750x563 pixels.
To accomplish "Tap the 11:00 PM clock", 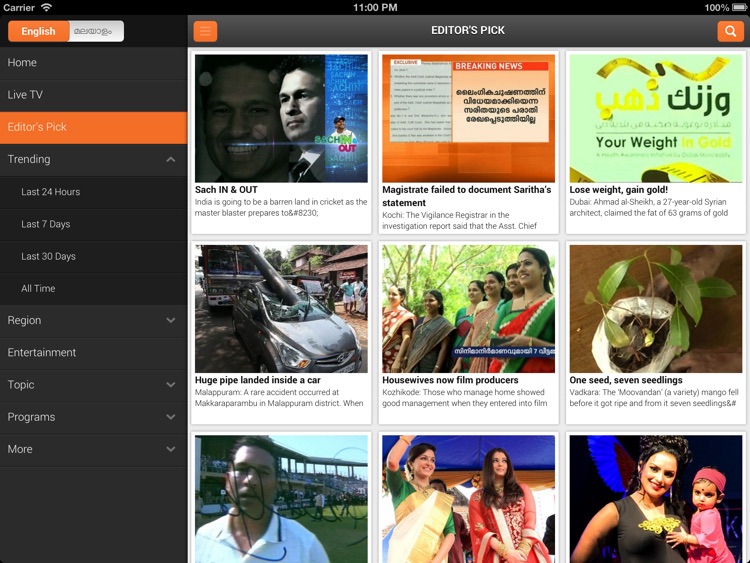I will [375, 7].
